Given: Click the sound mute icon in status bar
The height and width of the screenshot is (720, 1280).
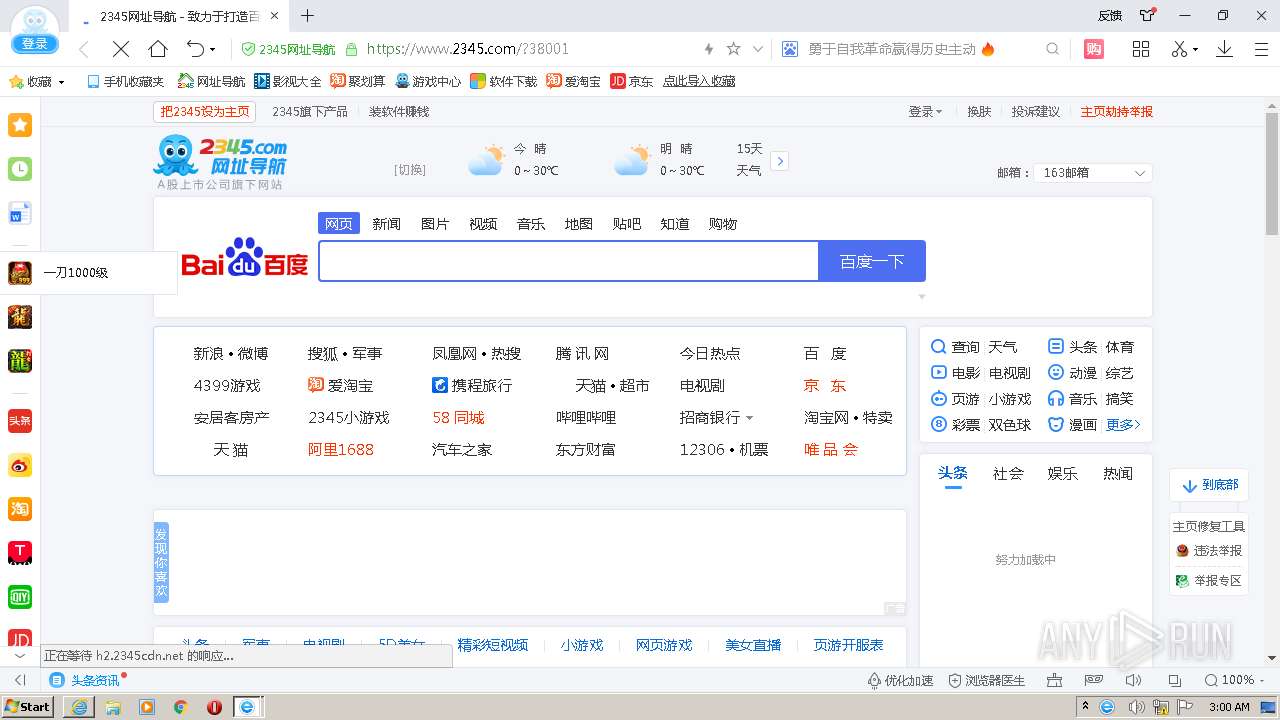Looking at the screenshot, I should point(1134,680).
